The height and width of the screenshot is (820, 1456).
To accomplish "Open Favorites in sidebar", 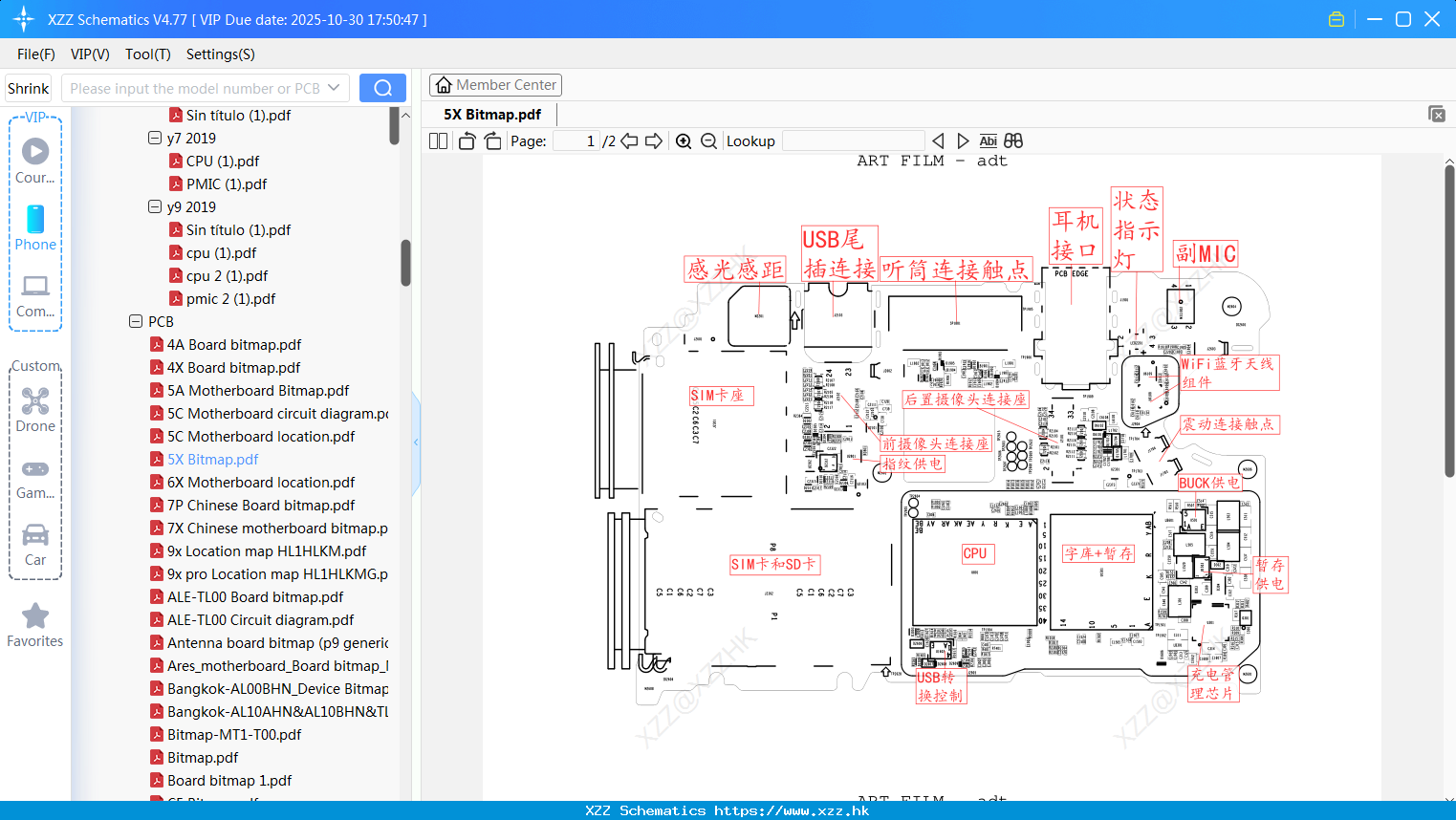I will (35, 625).
